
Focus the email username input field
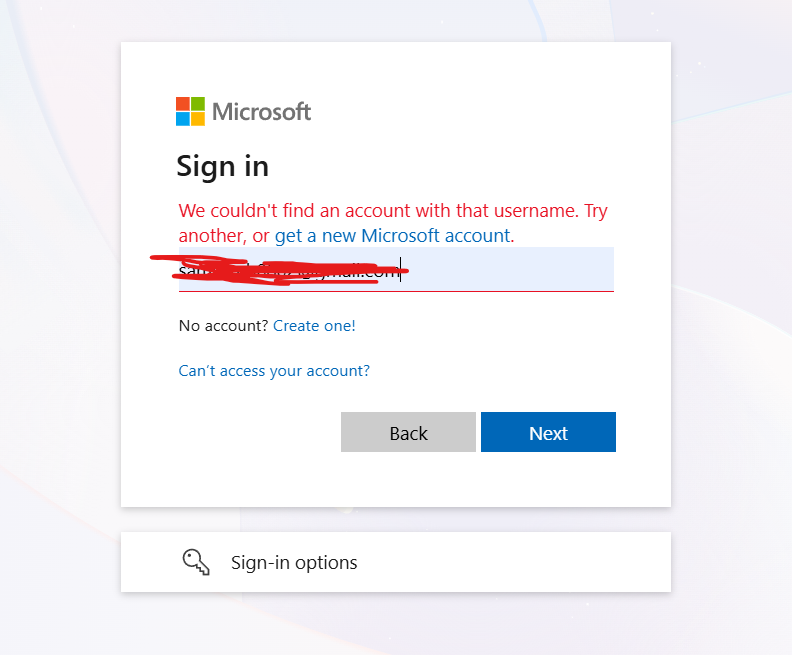[397, 269]
